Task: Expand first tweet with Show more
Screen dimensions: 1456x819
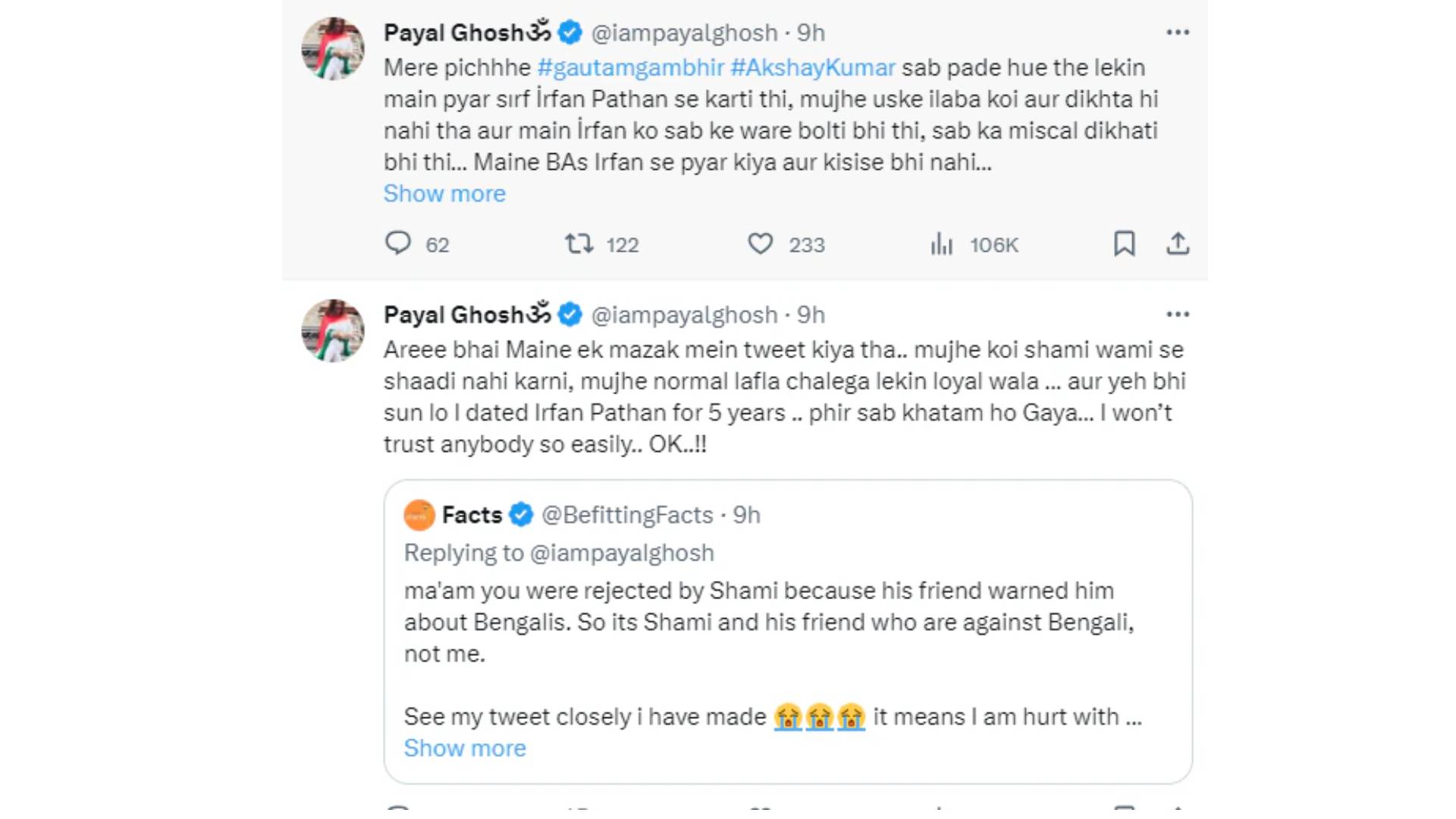Action: [444, 193]
